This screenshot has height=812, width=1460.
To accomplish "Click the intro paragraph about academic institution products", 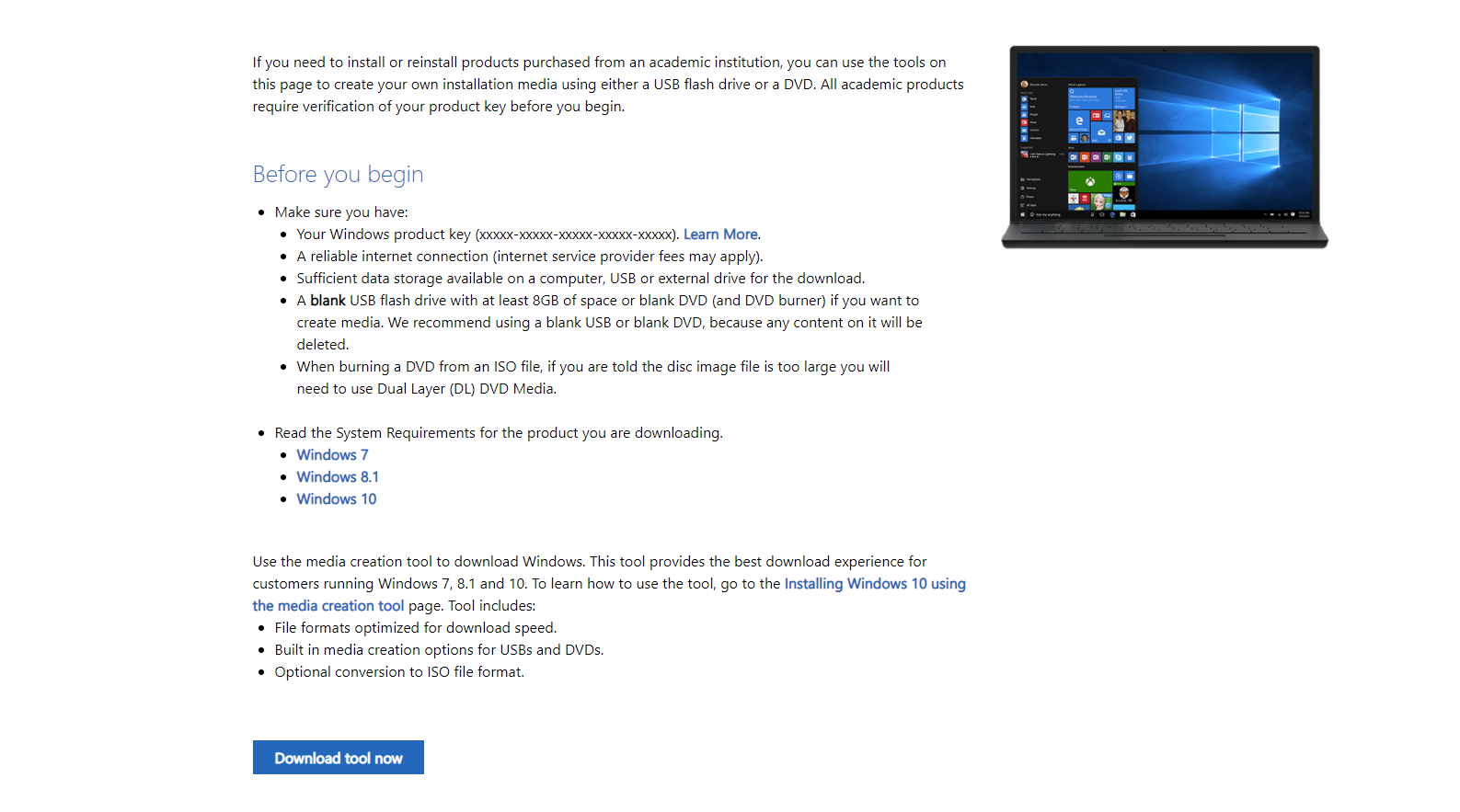I will [x=608, y=85].
